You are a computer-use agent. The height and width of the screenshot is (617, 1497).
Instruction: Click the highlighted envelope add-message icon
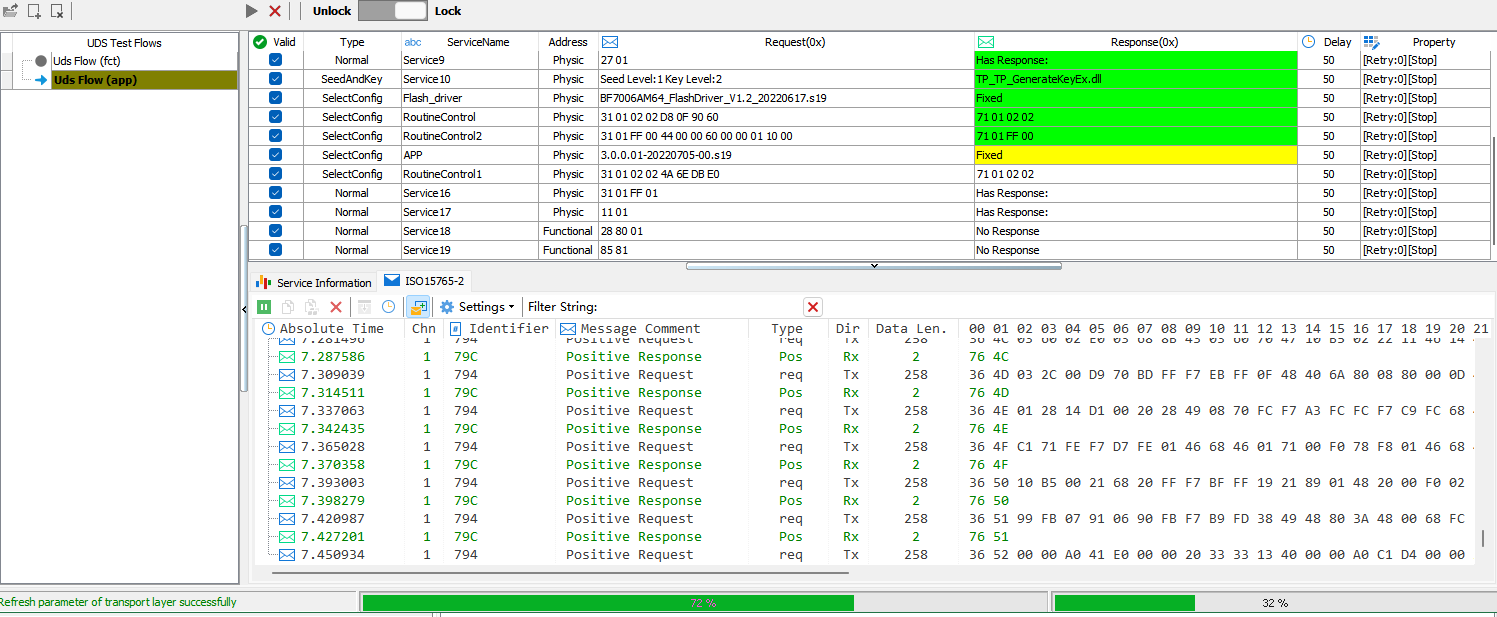[418, 307]
